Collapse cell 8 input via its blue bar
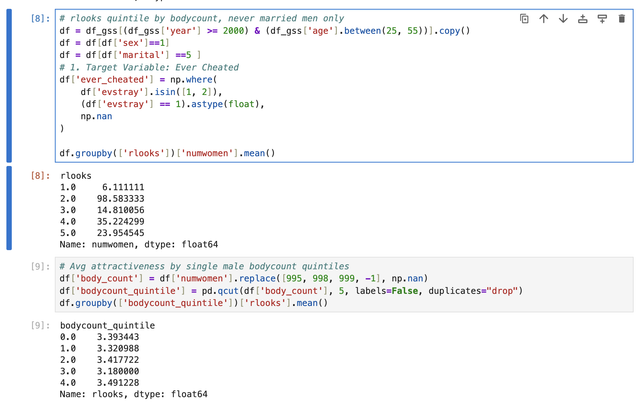This screenshot has height=406, width=640. (9, 86)
